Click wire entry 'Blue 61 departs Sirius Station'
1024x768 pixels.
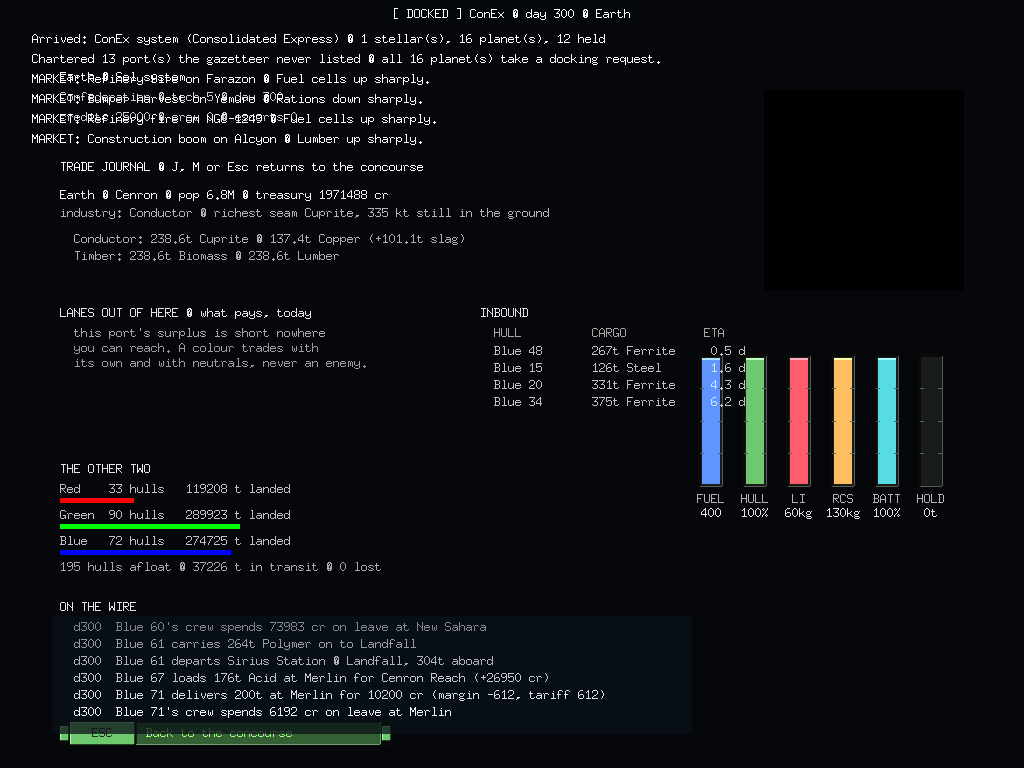pos(283,661)
